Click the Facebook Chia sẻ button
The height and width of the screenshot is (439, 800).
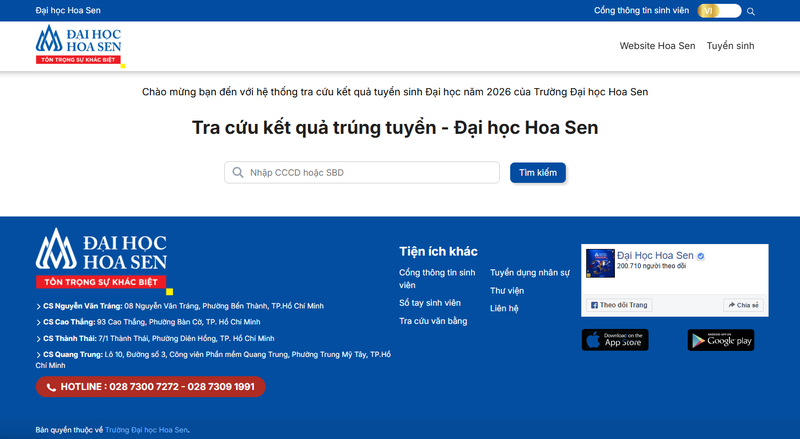(743, 305)
